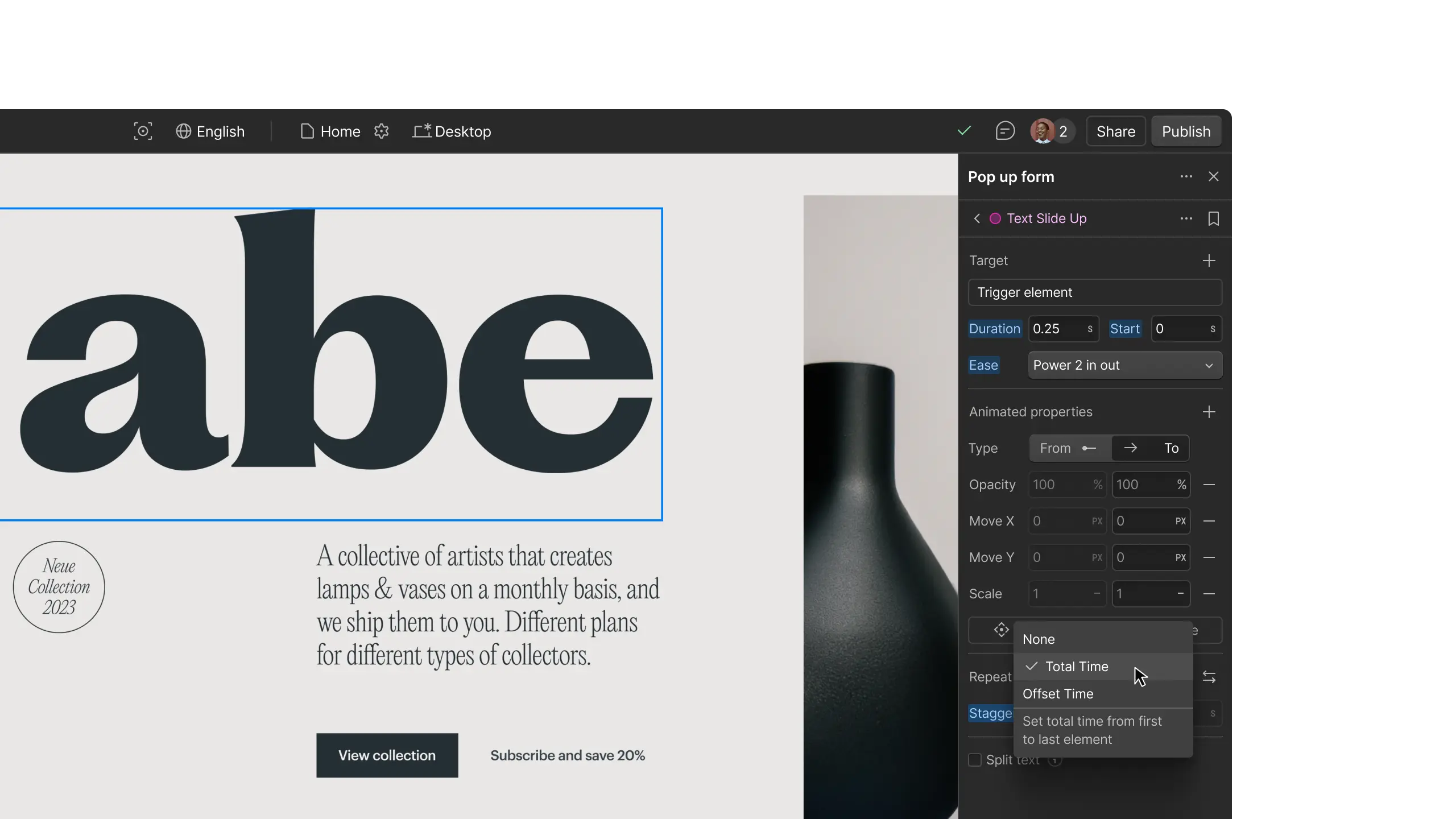
Task: Click the repeat swap arrows icon
Action: [1209, 677]
